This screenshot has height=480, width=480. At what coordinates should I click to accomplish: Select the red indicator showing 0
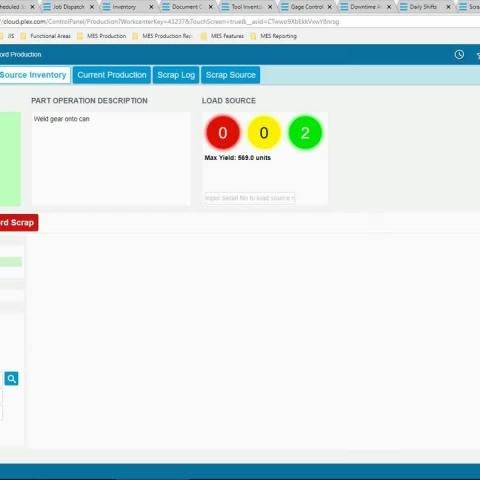click(x=223, y=133)
